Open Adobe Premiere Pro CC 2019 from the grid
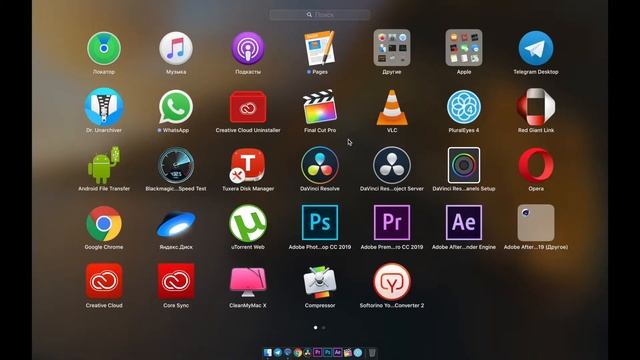 click(392, 222)
